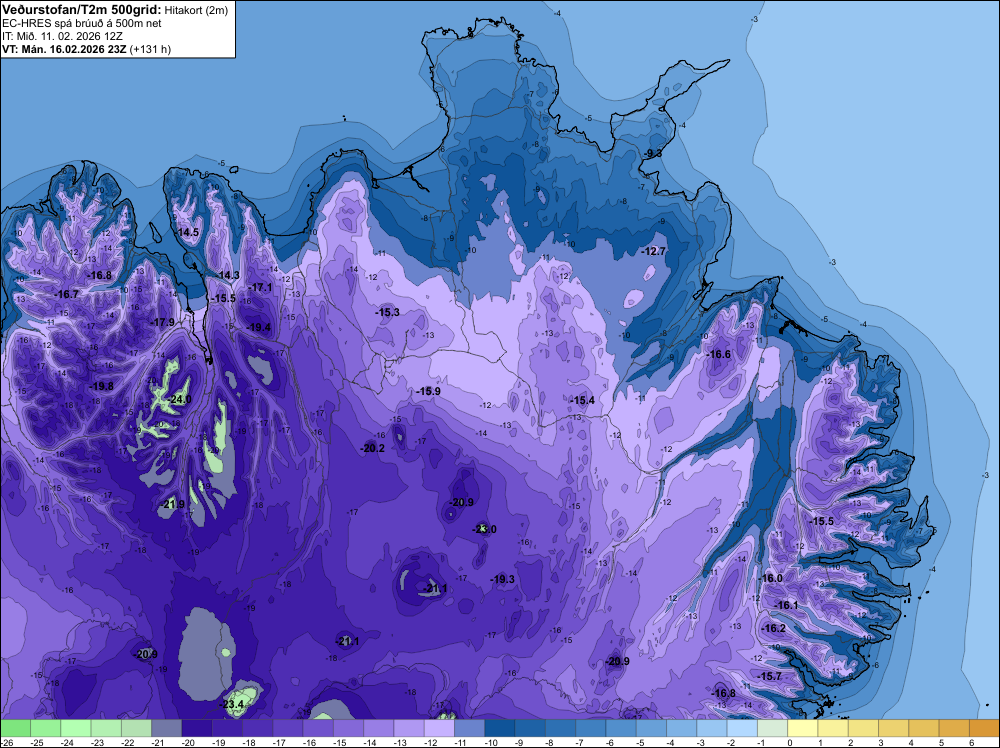Click the -15.3 temperature value

[x=387, y=312]
